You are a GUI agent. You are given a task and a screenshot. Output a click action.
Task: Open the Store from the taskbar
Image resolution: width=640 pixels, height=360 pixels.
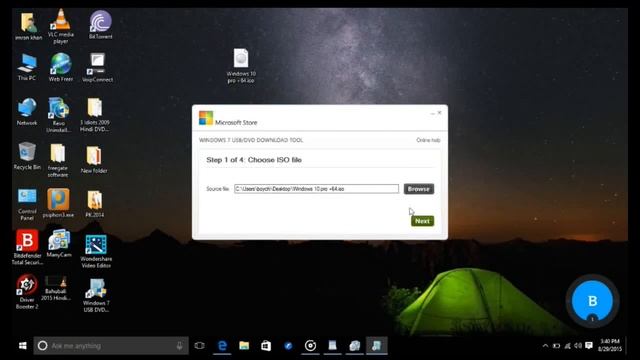click(x=266, y=346)
